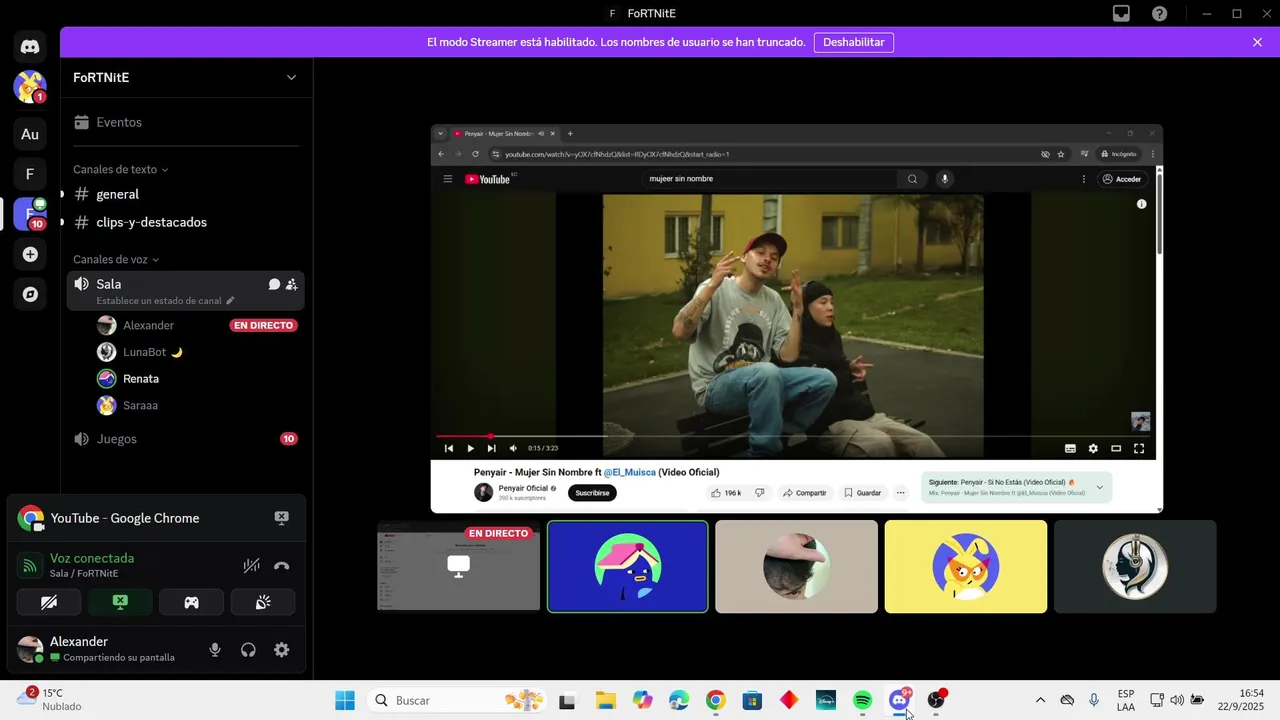Collapse the Canales de texto category
Screen dimensions: 1280x720
pyautogui.click(x=120, y=169)
